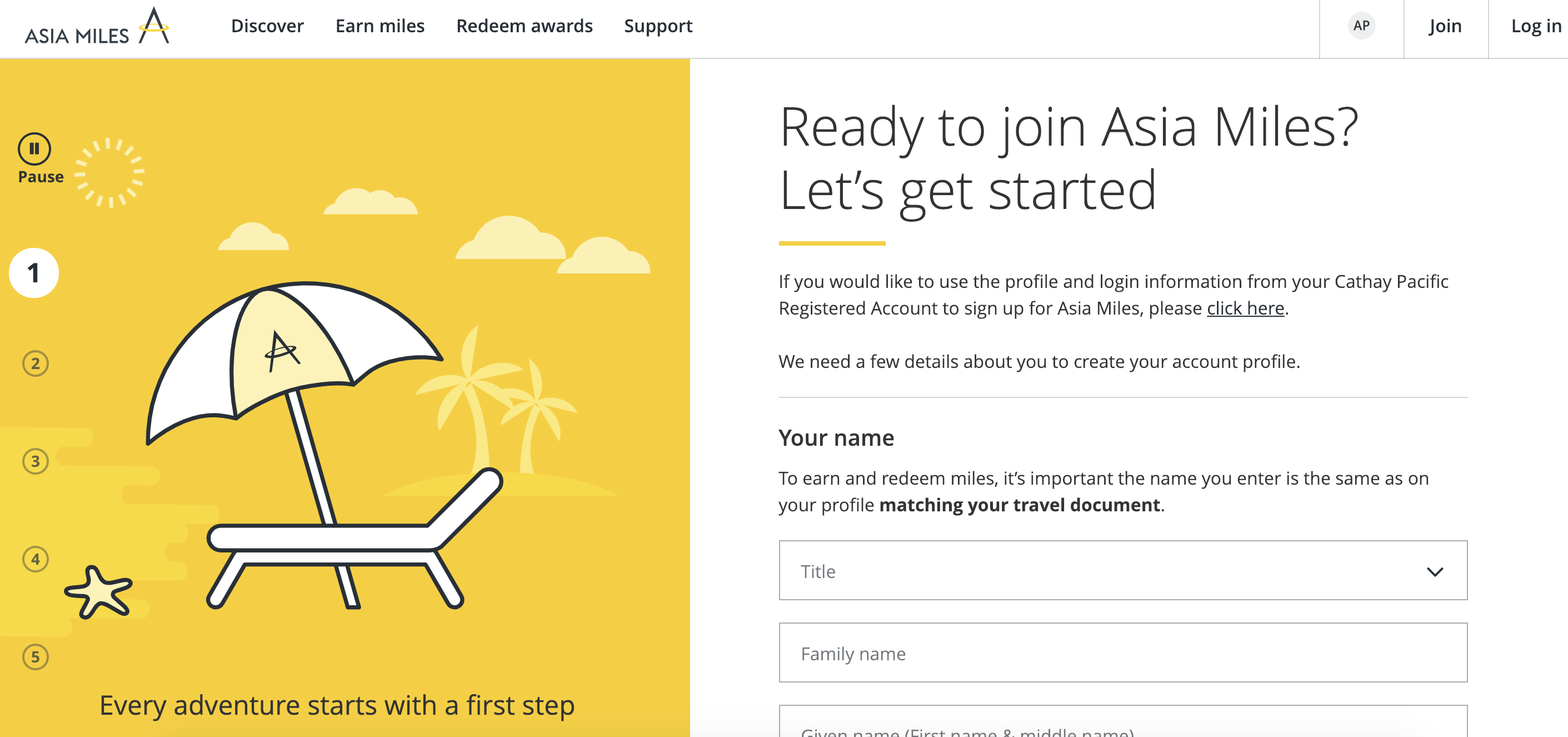Select step 2 circle indicator
1568x737 pixels.
pos(36,363)
